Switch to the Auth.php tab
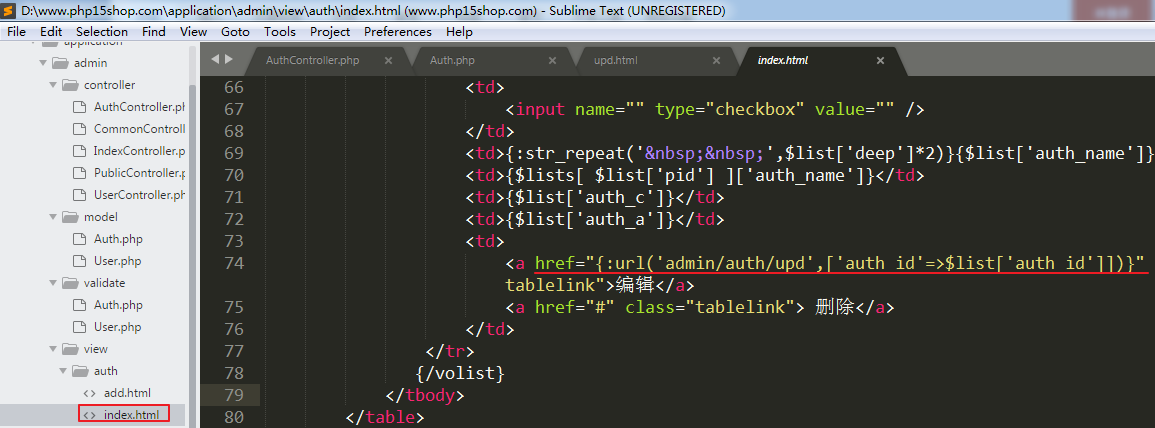The height and width of the screenshot is (428, 1155). 452,61
